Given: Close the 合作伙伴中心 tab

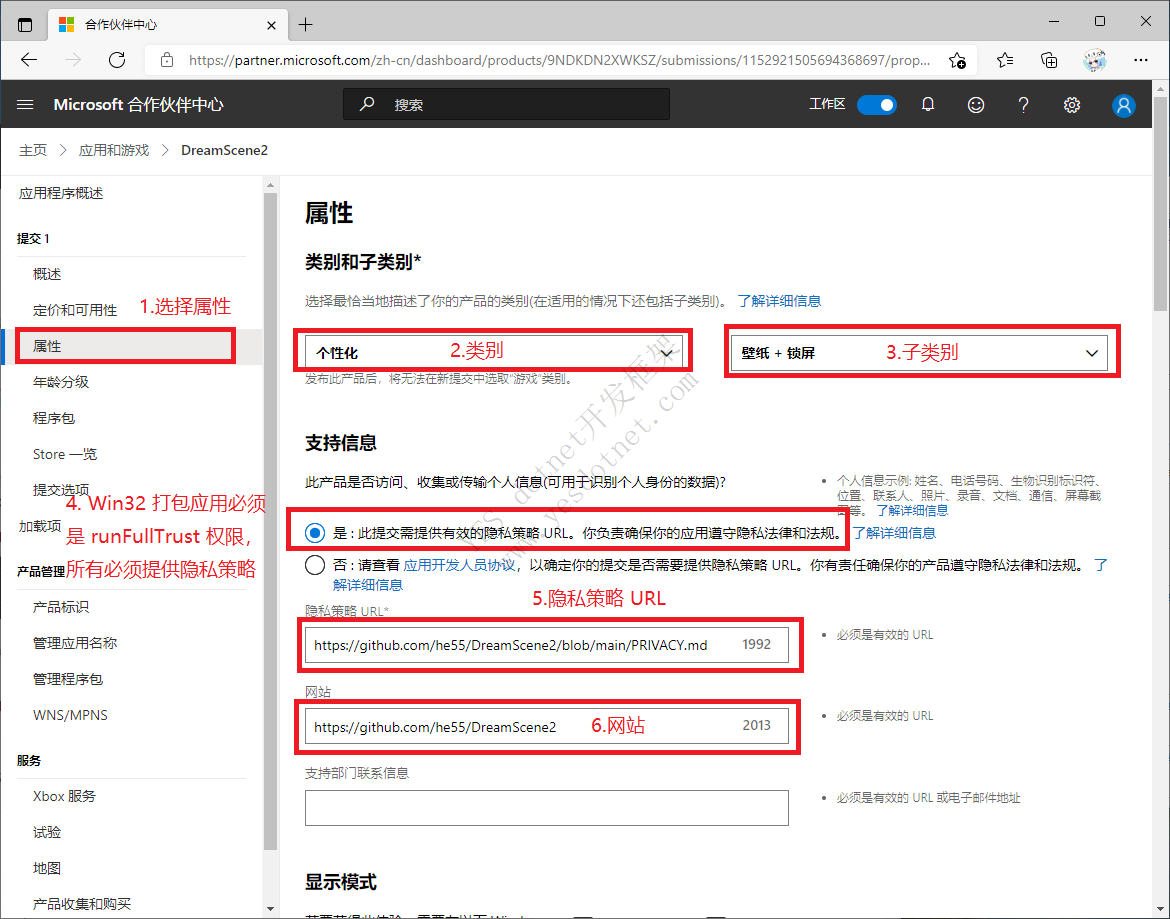Looking at the screenshot, I should tap(272, 25).
